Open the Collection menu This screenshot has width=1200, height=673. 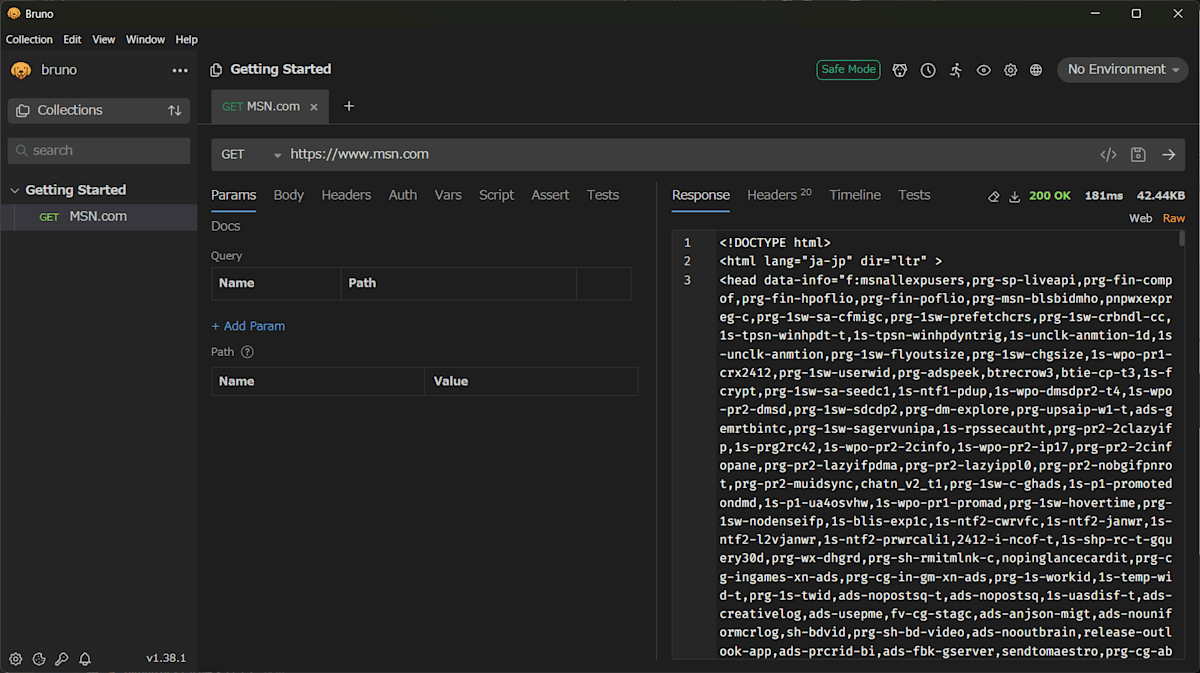[29, 40]
